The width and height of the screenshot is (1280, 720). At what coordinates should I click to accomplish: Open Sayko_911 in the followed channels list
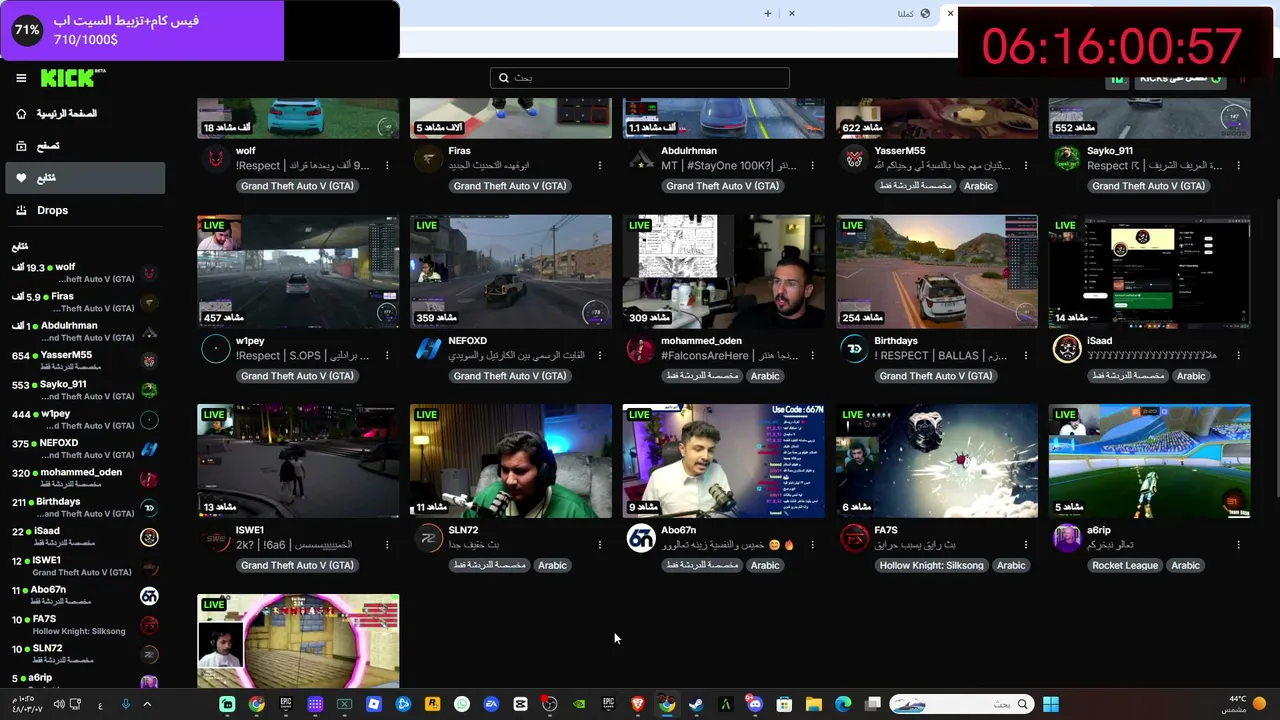85,390
